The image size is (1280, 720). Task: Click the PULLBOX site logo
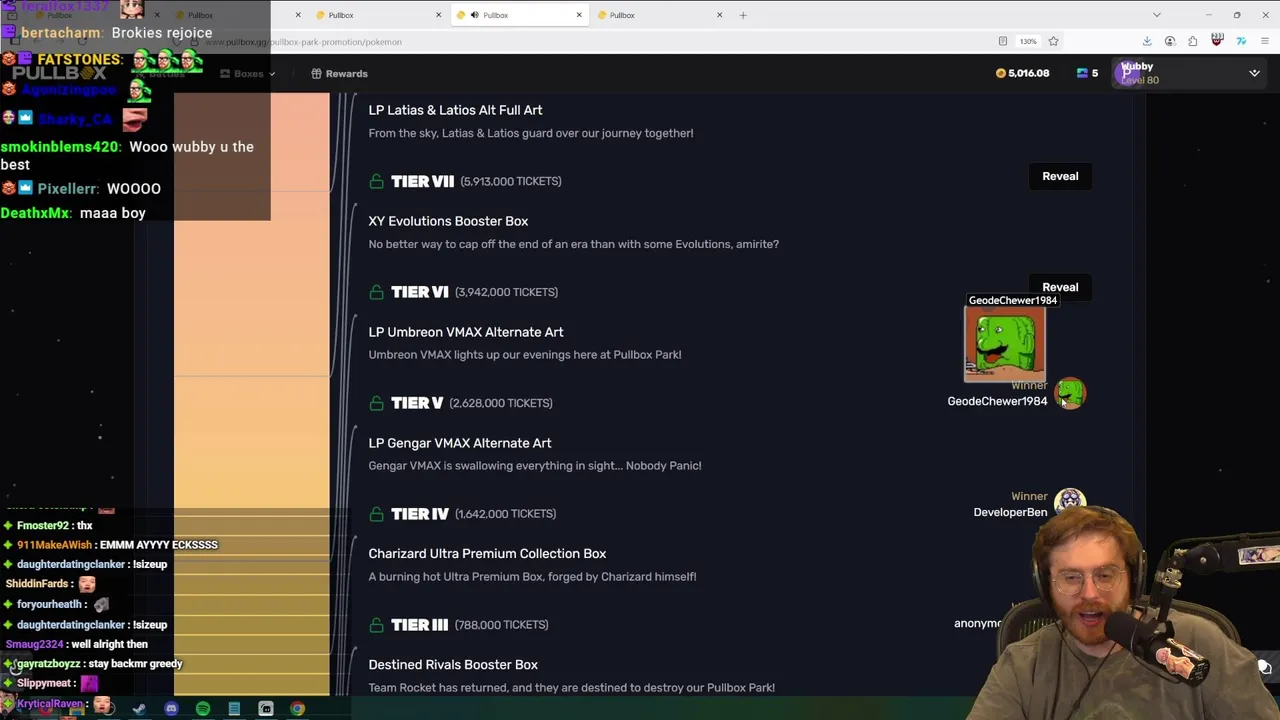tap(60, 73)
